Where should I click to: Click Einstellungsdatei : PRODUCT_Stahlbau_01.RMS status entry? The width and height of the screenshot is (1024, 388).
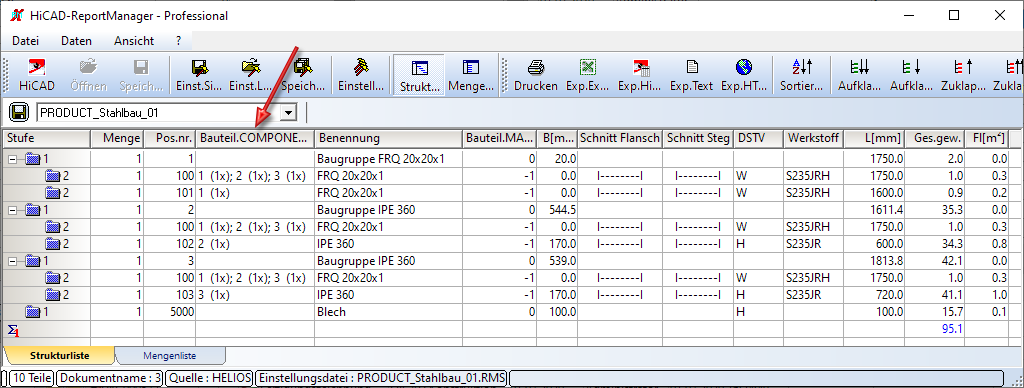(x=381, y=378)
